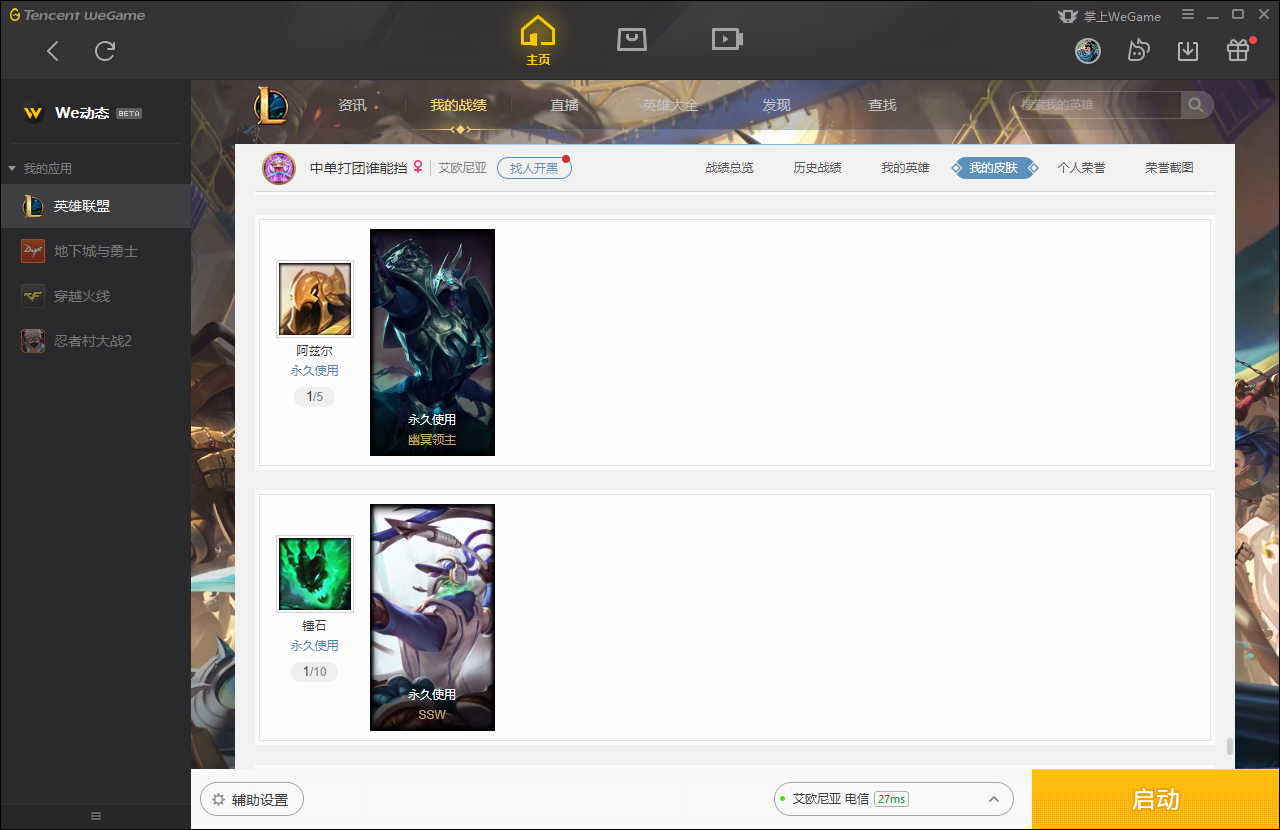
Task: Open the 资讯 news tab
Action: pyautogui.click(x=352, y=105)
